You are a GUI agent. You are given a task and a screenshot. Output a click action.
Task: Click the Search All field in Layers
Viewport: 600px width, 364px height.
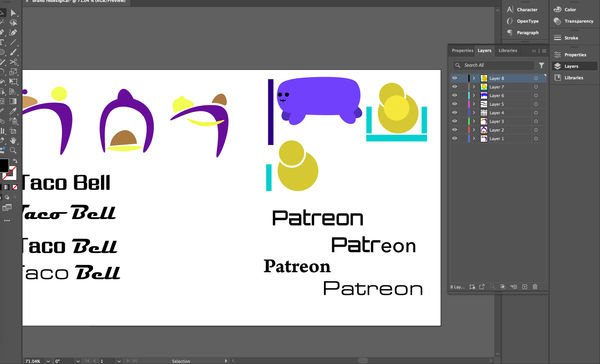click(494, 65)
